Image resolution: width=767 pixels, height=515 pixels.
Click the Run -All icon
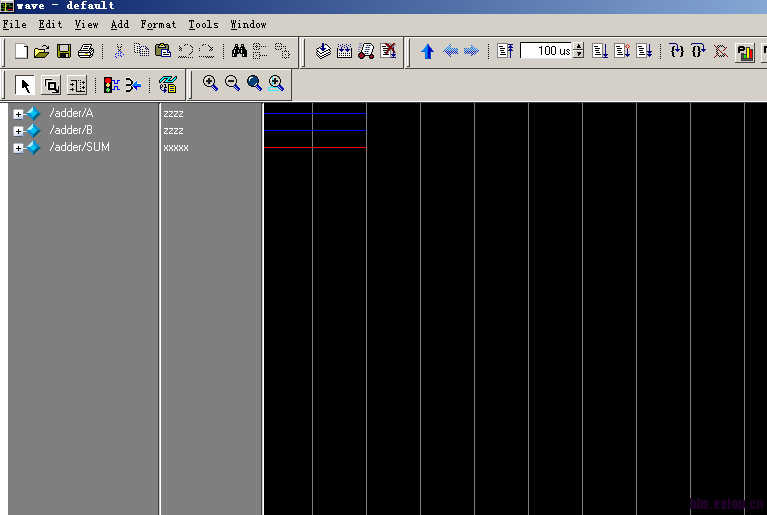point(644,50)
